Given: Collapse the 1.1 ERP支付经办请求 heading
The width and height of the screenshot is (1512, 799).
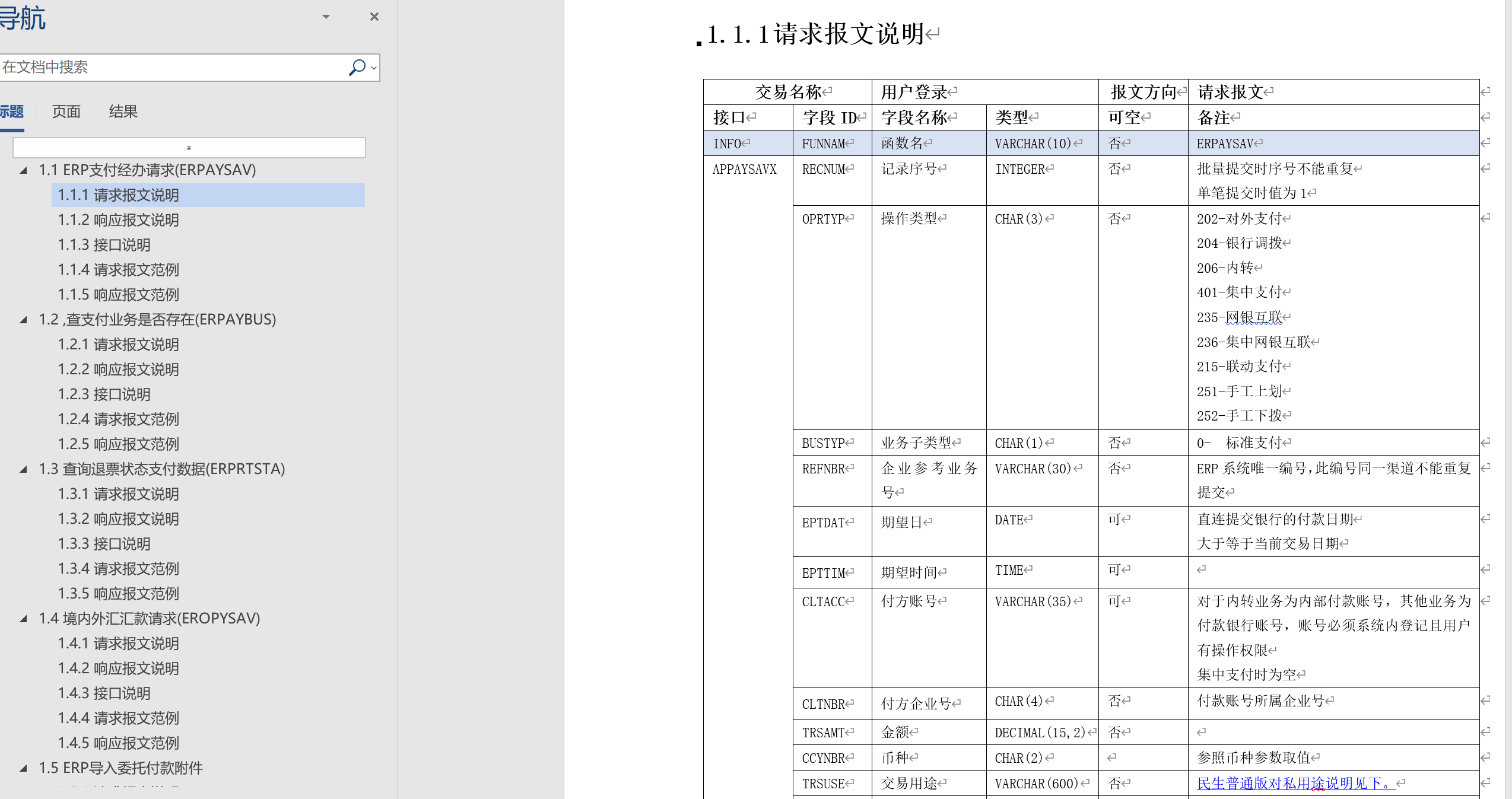Looking at the screenshot, I should point(24,170).
